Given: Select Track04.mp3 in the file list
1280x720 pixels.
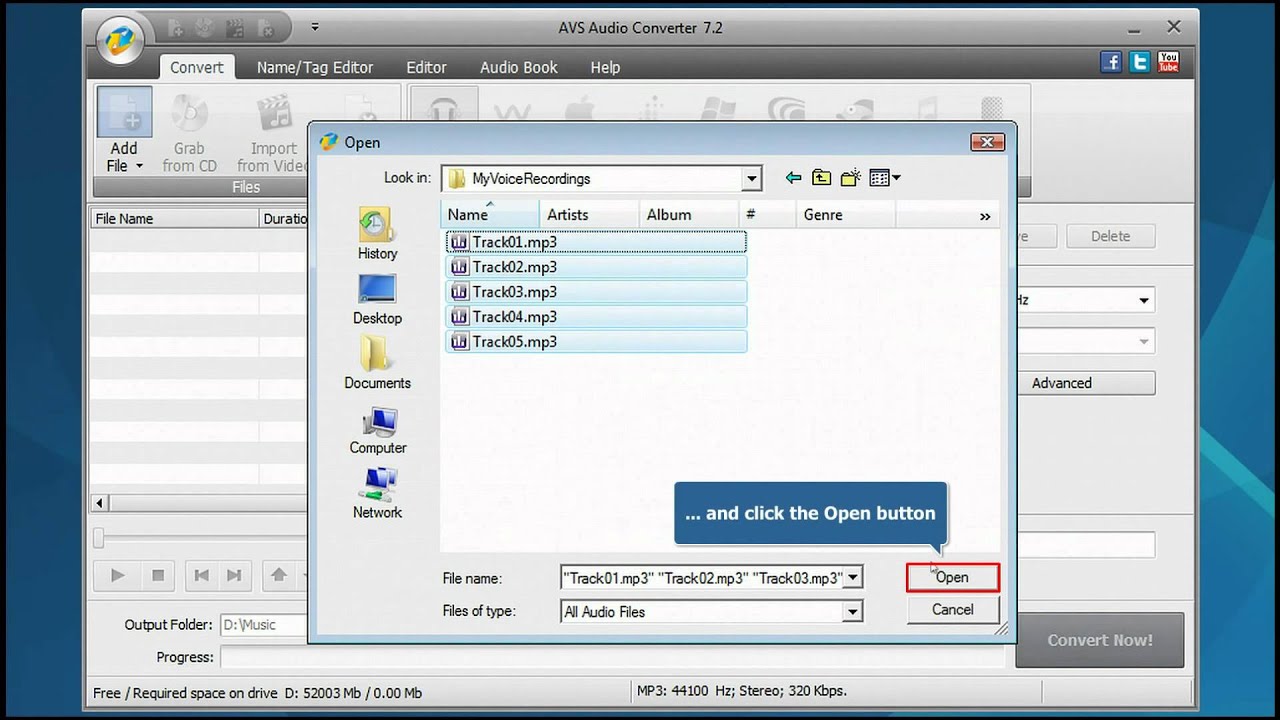Looking at the screenshot, I should [x=596, y=316].
